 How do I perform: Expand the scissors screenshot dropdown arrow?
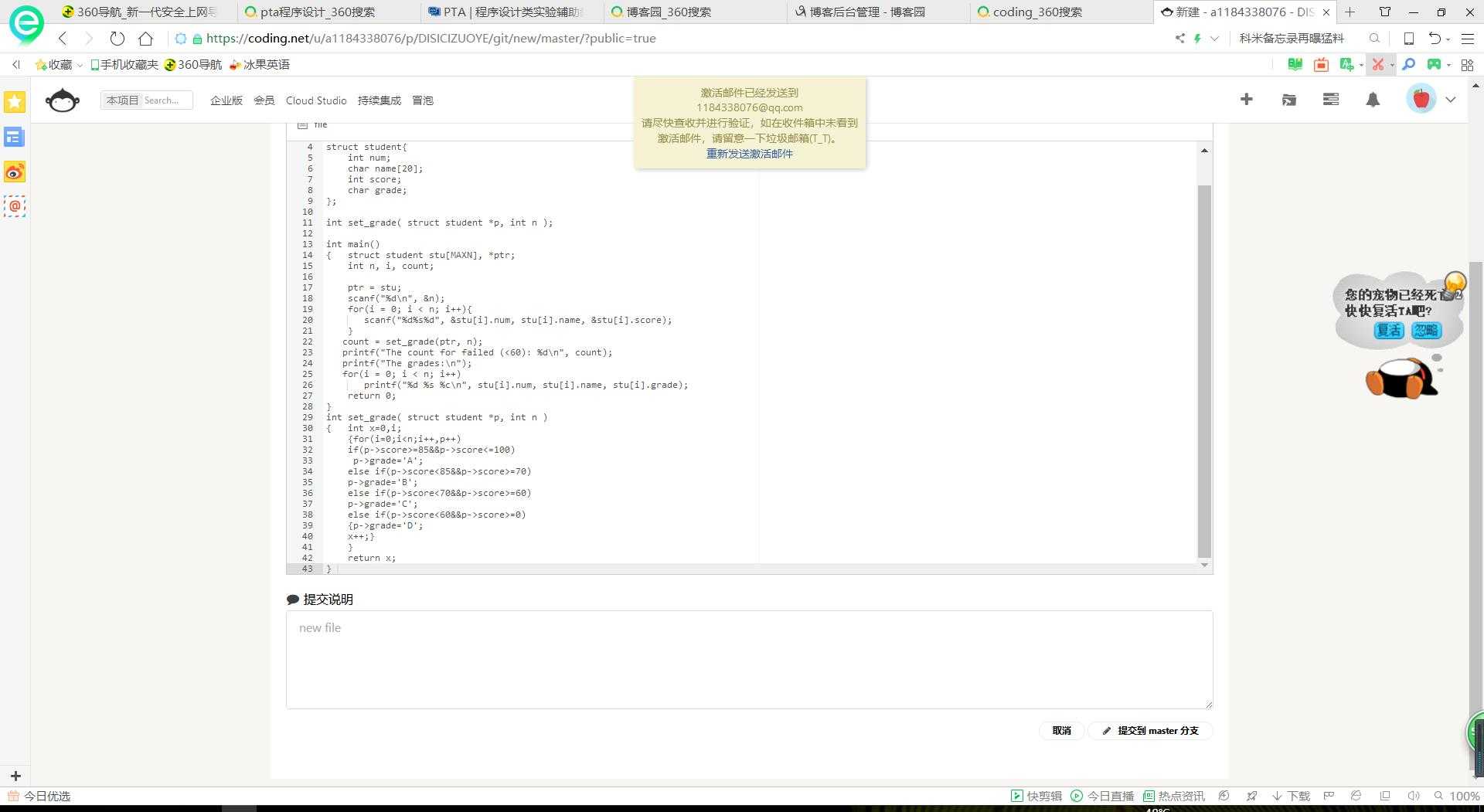[x=1392, y=66]
